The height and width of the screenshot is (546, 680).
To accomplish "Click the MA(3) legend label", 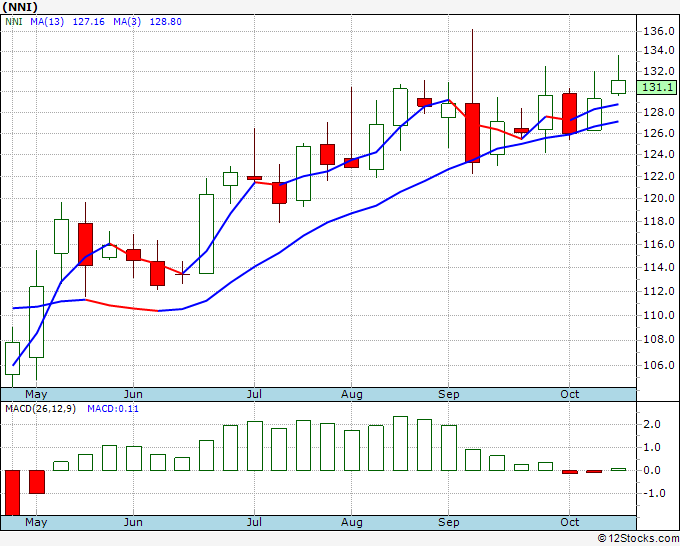I will 127,22.
